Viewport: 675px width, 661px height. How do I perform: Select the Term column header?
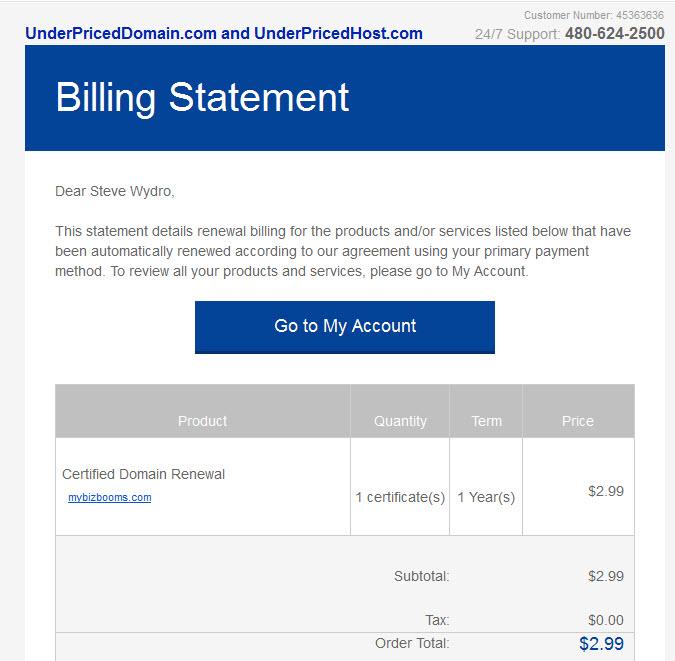pyautogui.click(x=486, y=421)
